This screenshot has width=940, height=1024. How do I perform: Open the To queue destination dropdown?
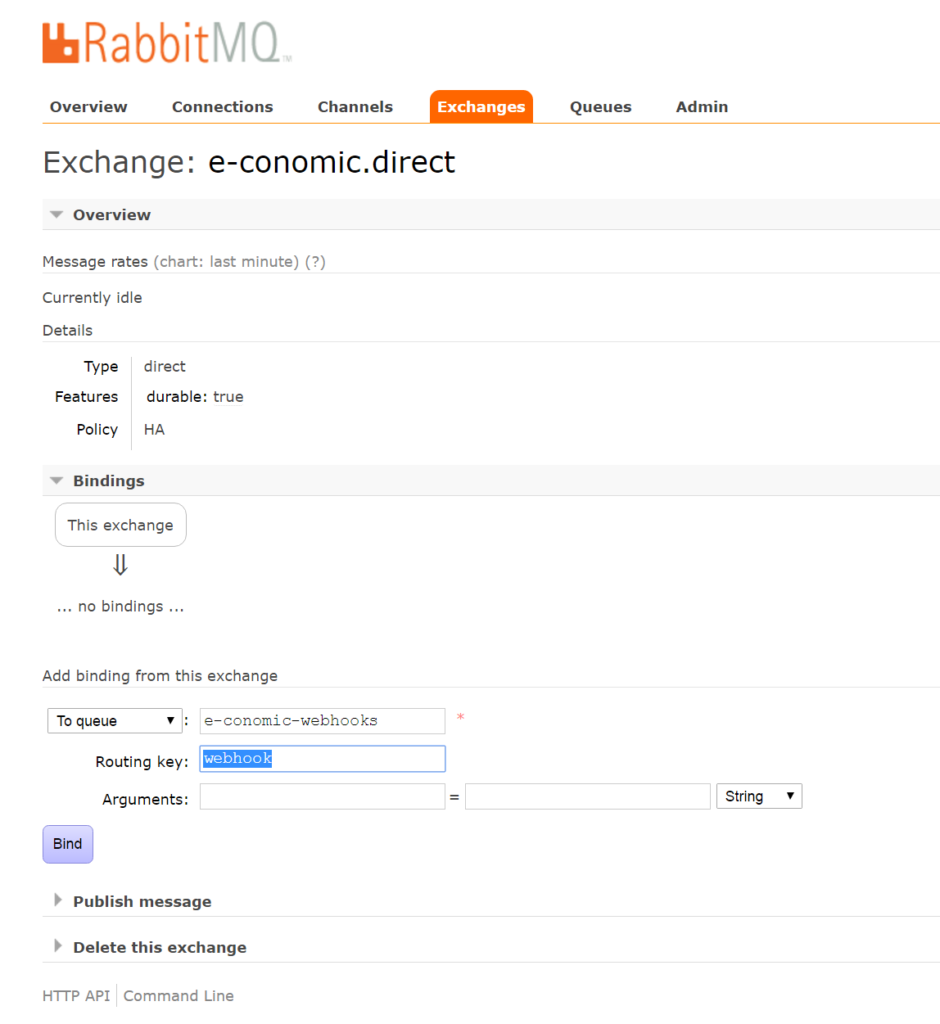pyautogui.click(x=115, y=721)
